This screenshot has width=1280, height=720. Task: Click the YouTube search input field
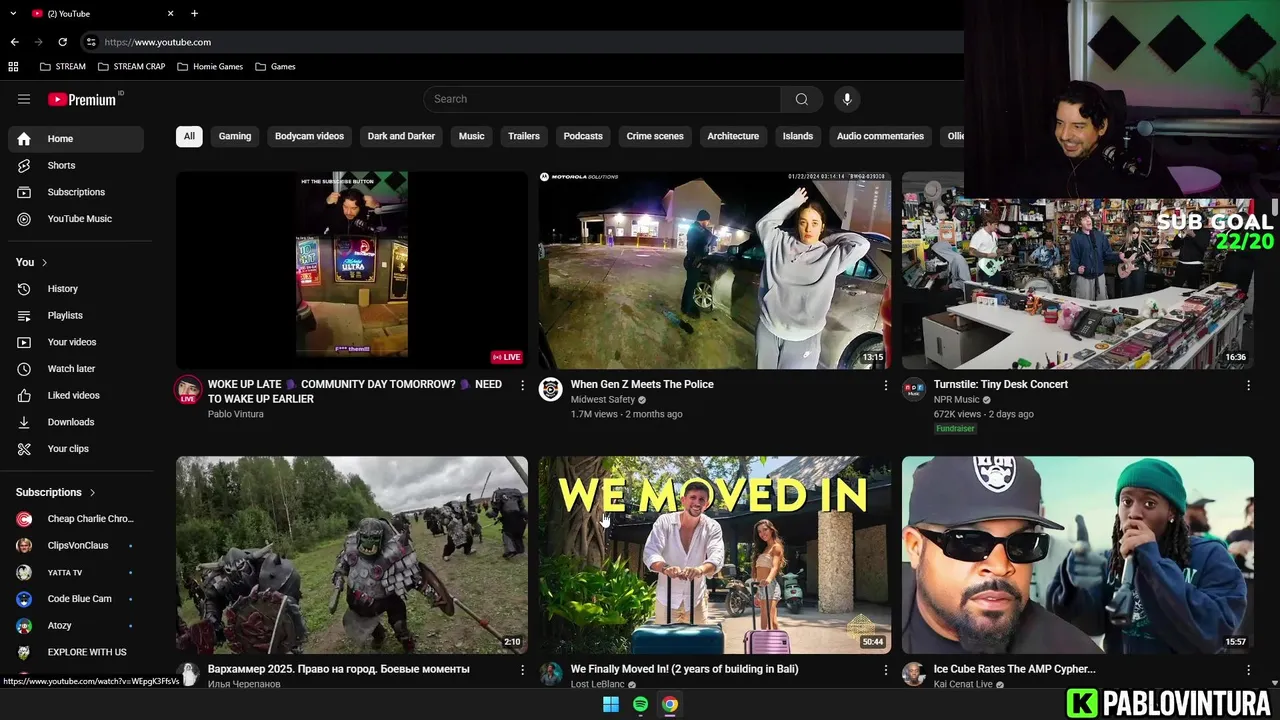point(602,99)
